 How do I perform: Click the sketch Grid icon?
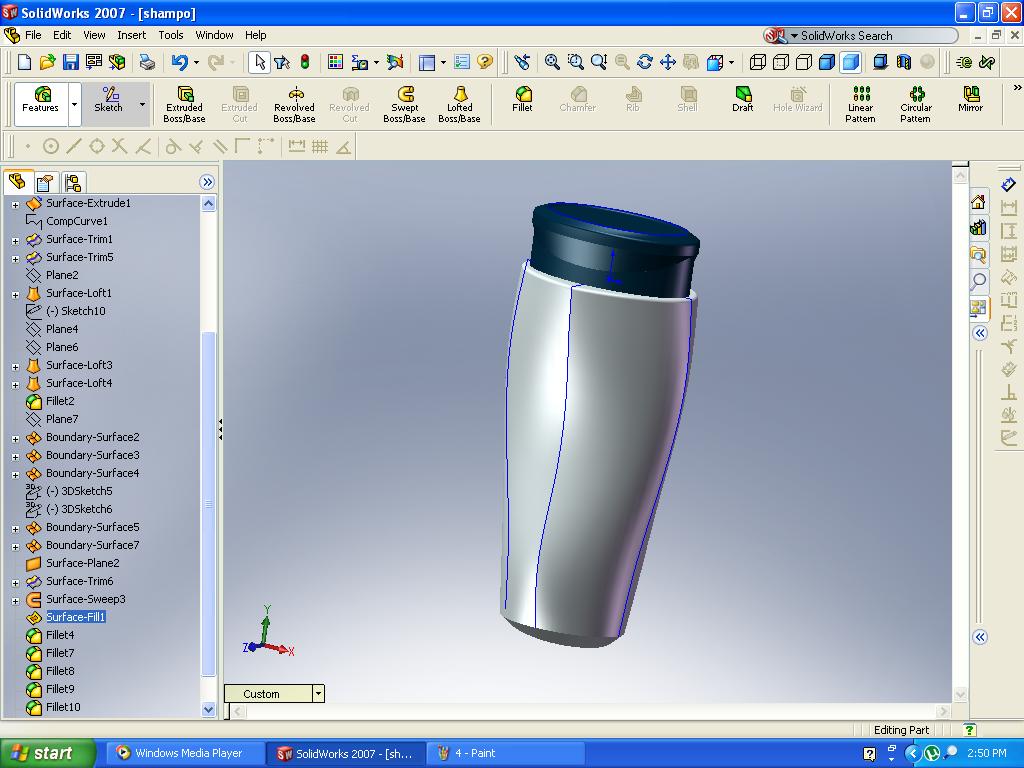click(320, 146)
